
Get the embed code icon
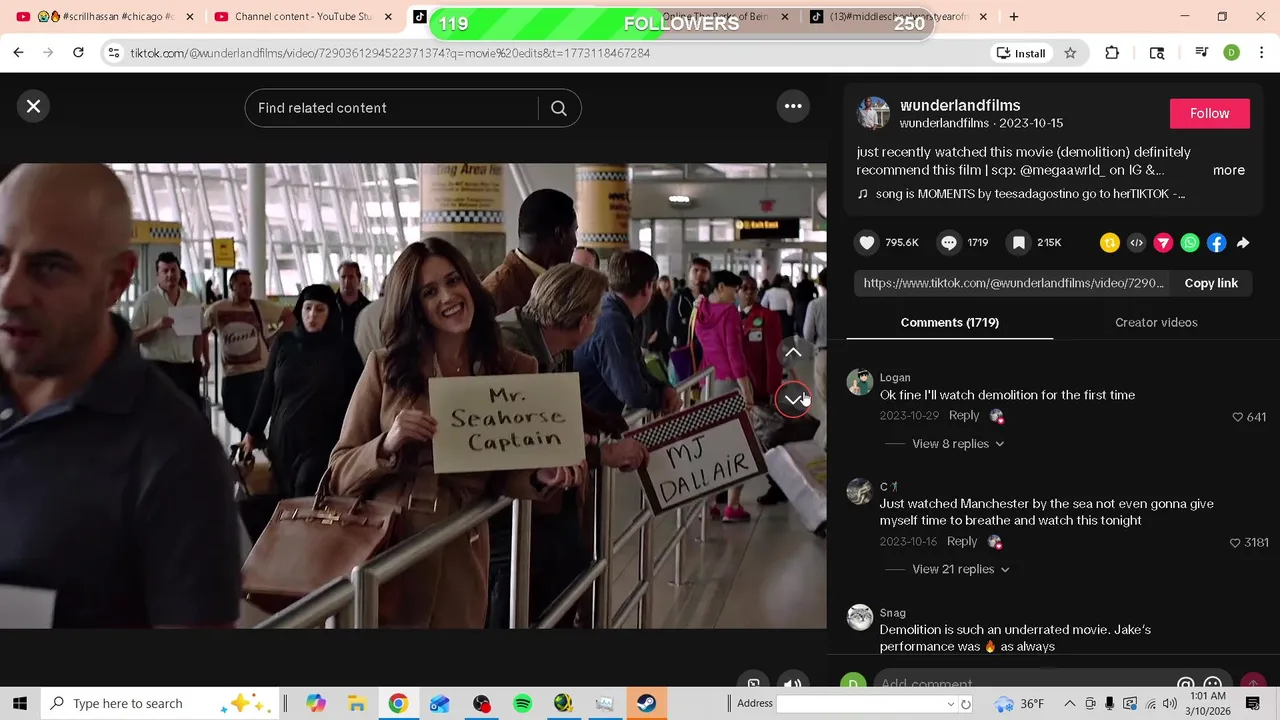pos(1136,242)
